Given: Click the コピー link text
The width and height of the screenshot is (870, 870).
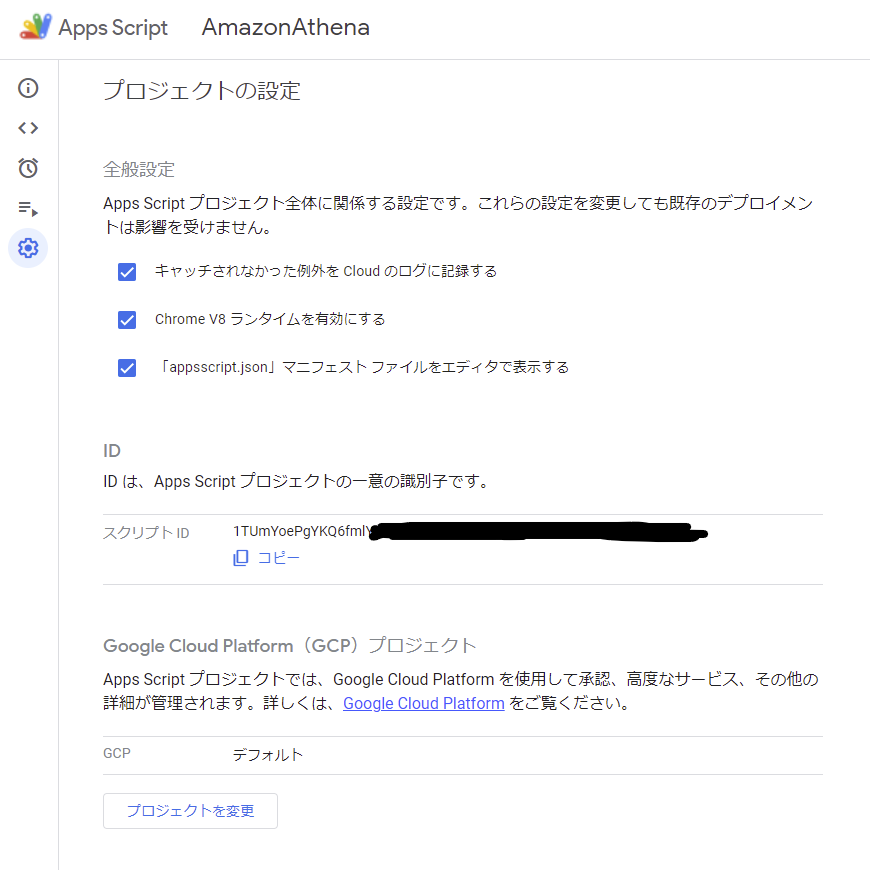Looking at the screenshot, I should click(279, 558).
